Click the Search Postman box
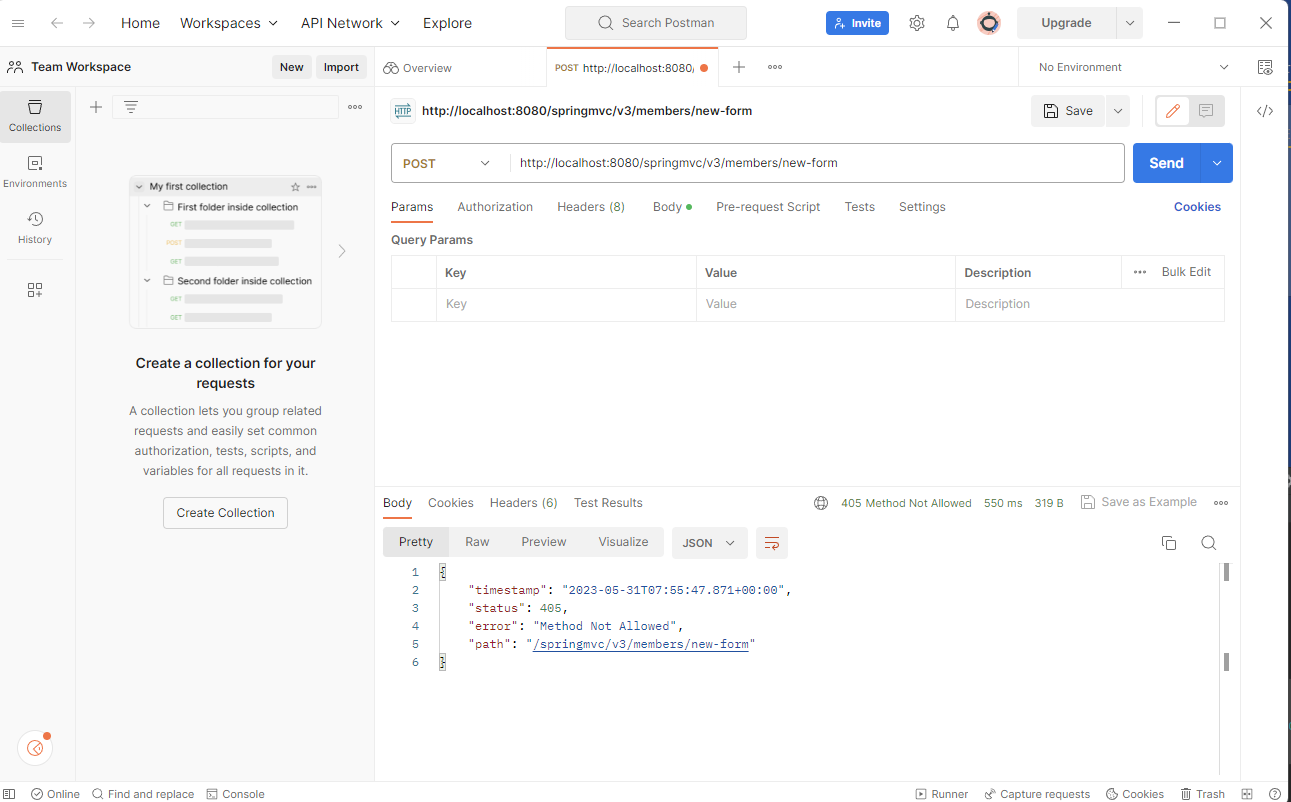 click(x=656, y=23)
